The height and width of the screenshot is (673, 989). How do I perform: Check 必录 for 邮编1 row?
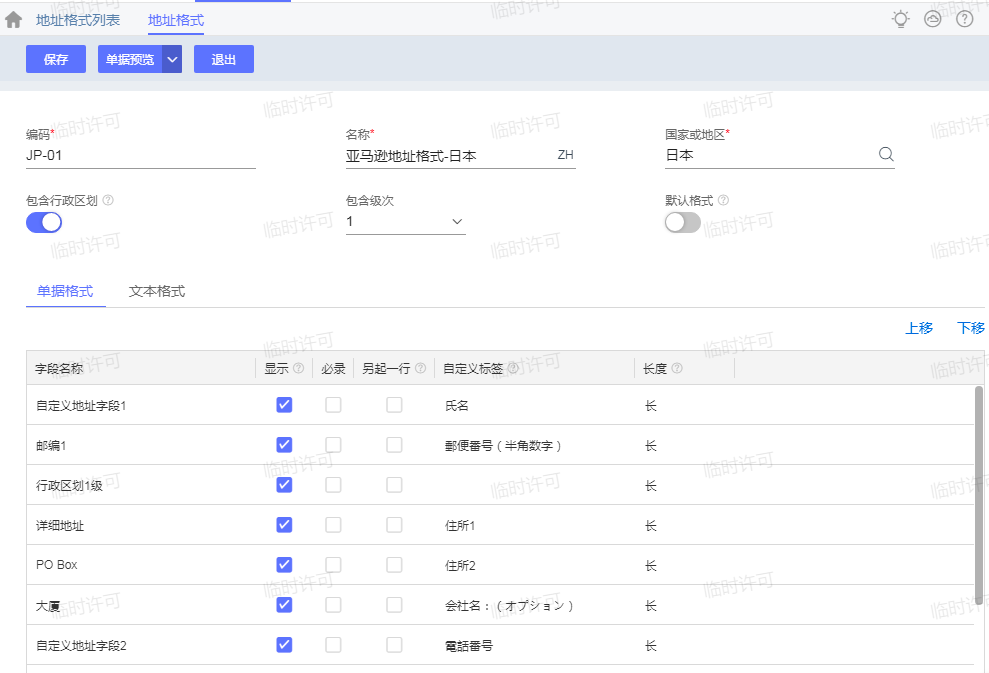[333, 445]
